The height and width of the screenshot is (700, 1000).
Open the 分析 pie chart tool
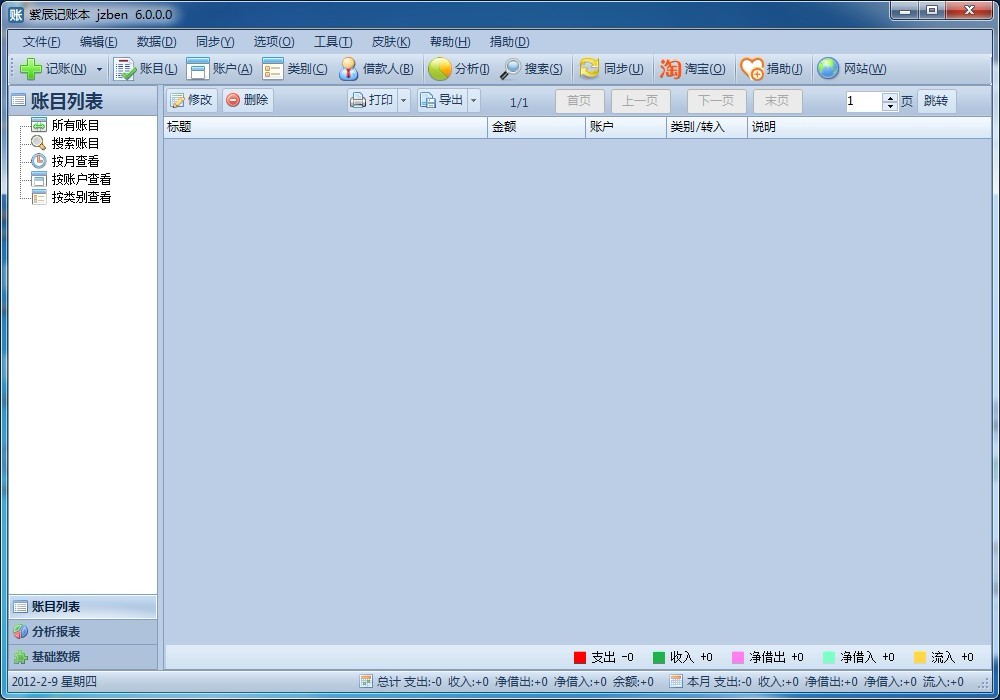click(439, 69)
